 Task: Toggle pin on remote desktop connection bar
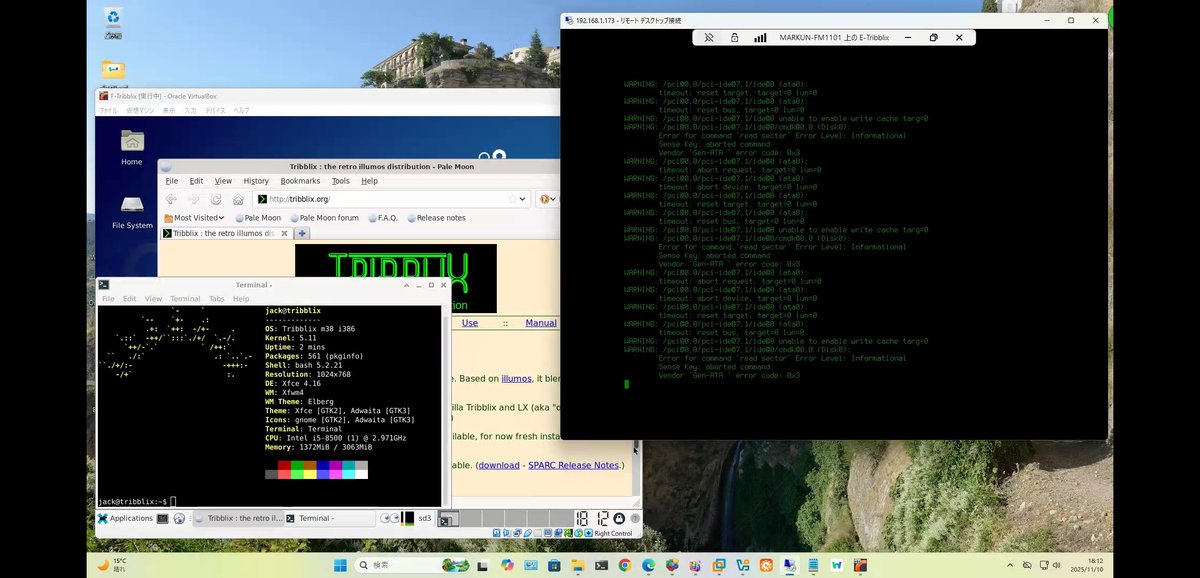pos(709,37)
